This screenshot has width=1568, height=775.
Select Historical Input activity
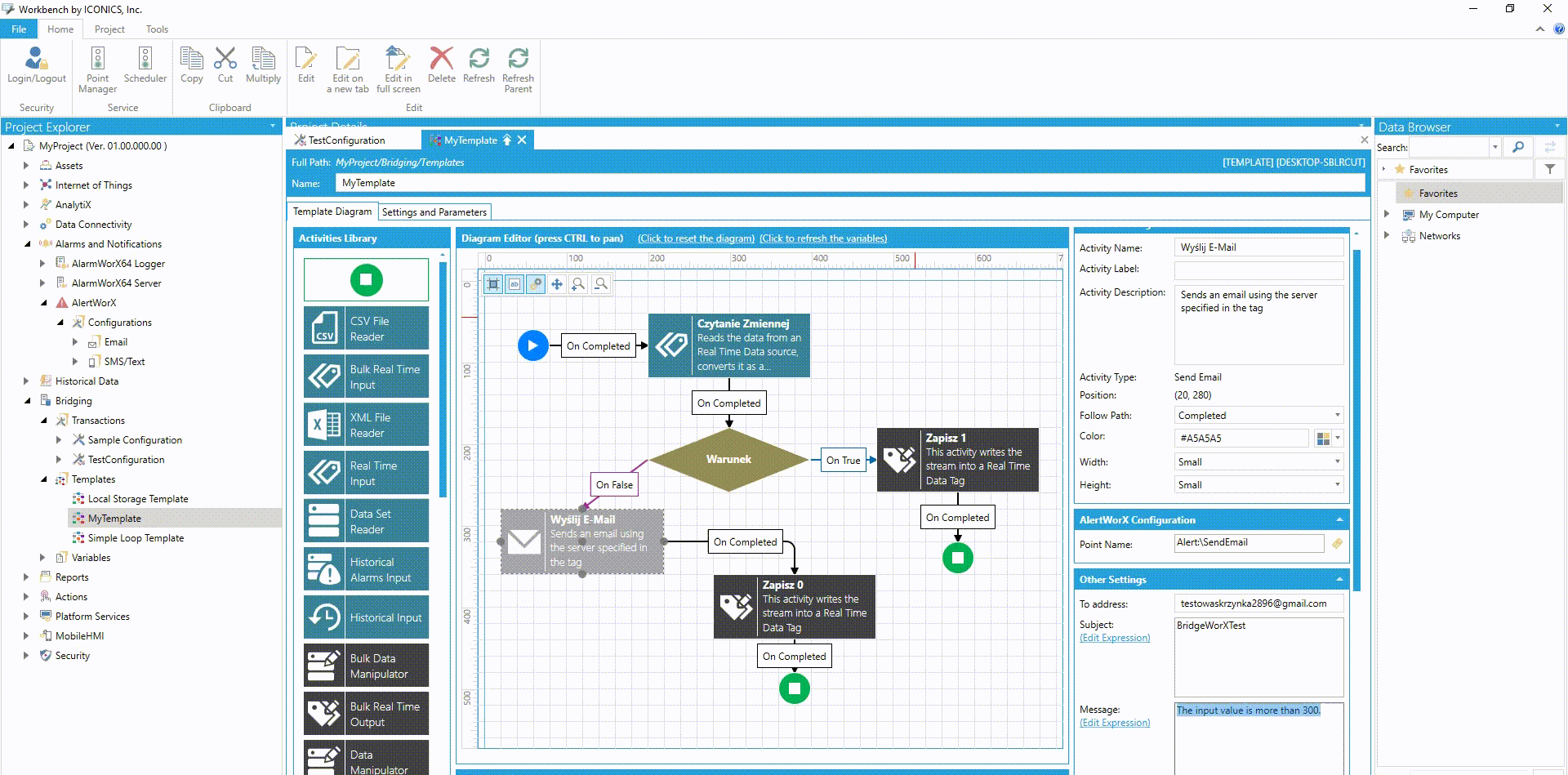366,617
